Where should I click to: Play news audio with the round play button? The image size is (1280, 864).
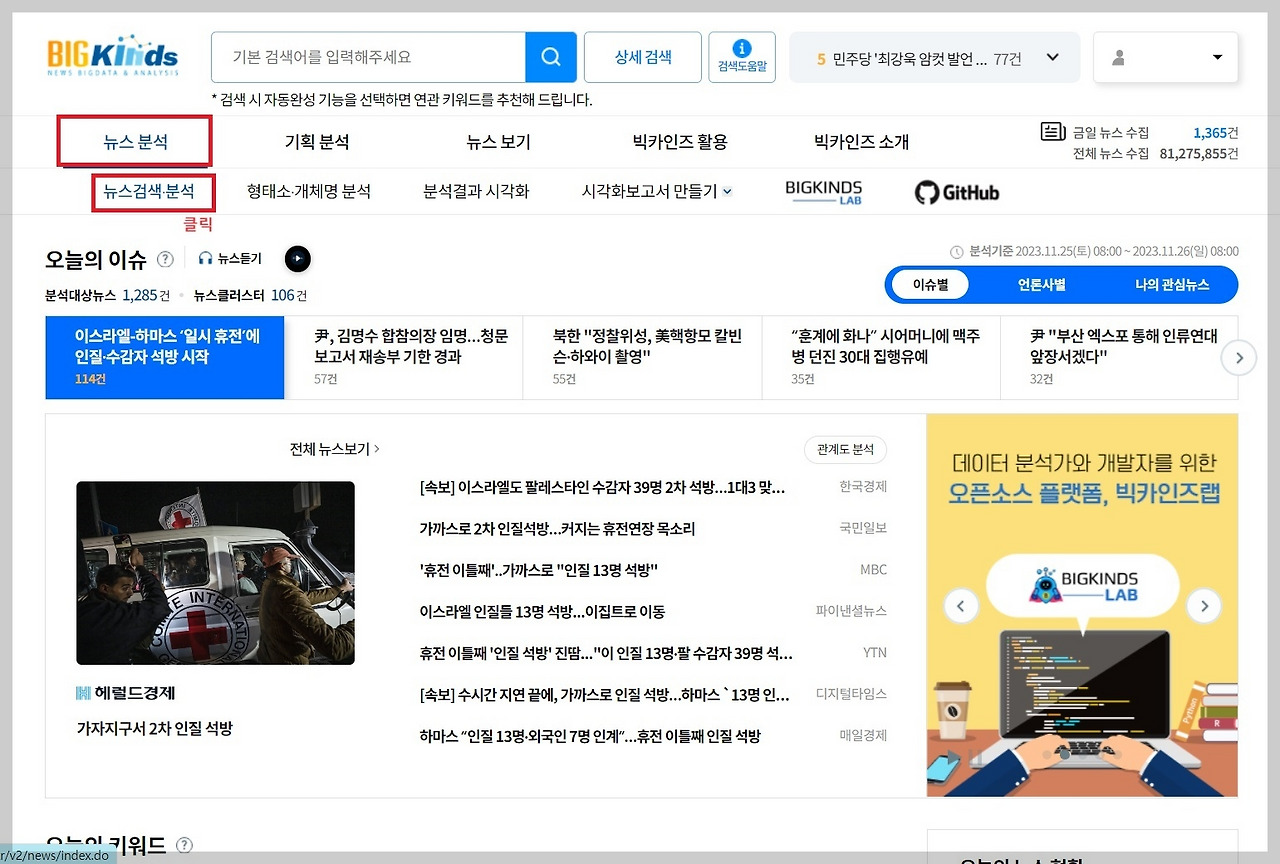[298, 259]
